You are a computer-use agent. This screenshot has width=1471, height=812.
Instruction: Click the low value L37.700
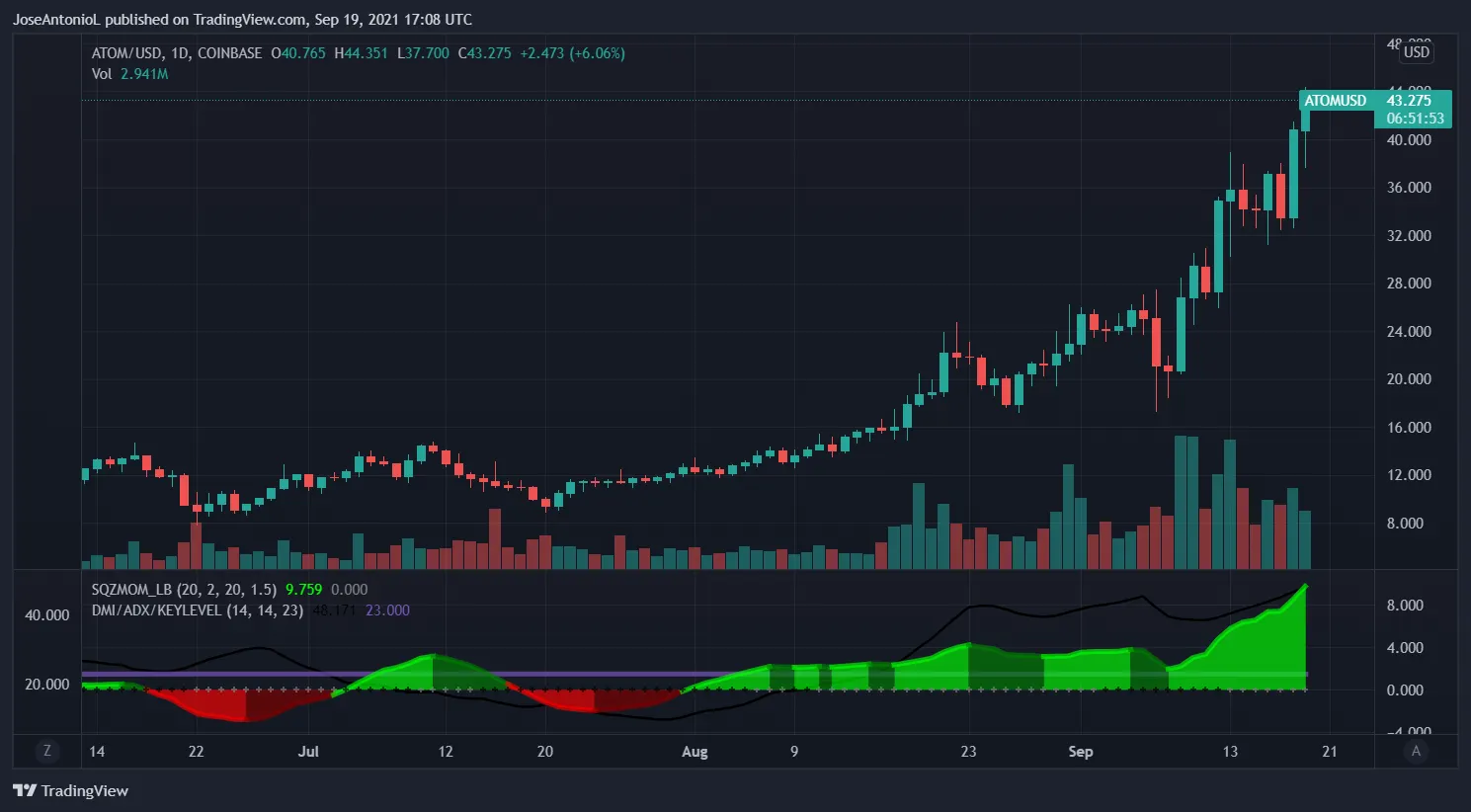coord(423,53)
